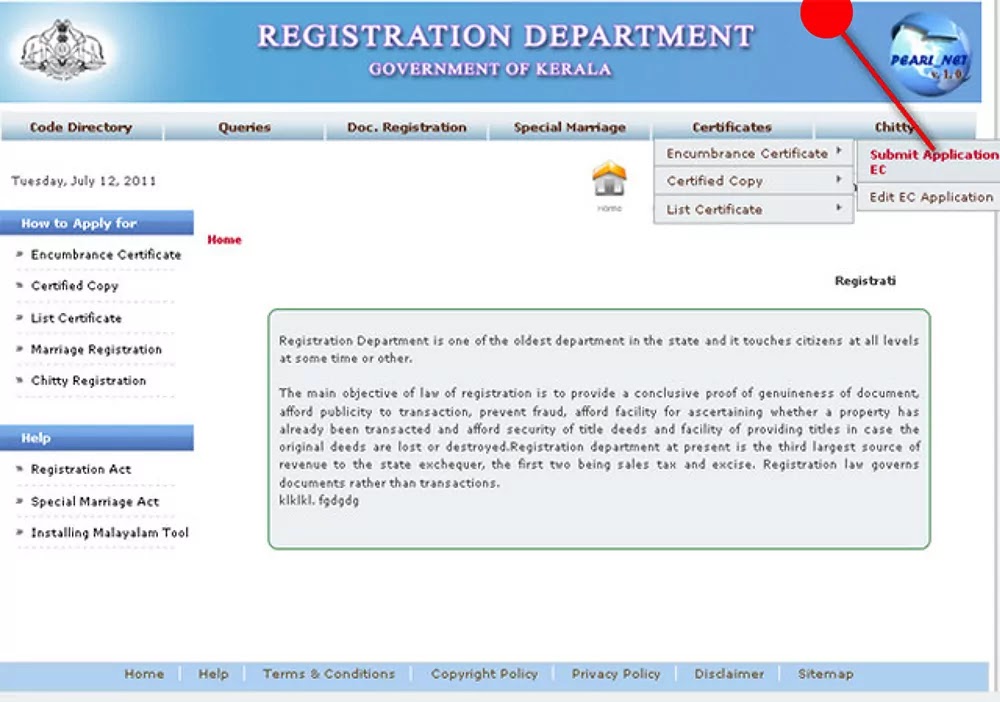Viewport: 1000px width, 702px height.
Task: Open the Privacy Policy footer link
Action: [616, 673]
